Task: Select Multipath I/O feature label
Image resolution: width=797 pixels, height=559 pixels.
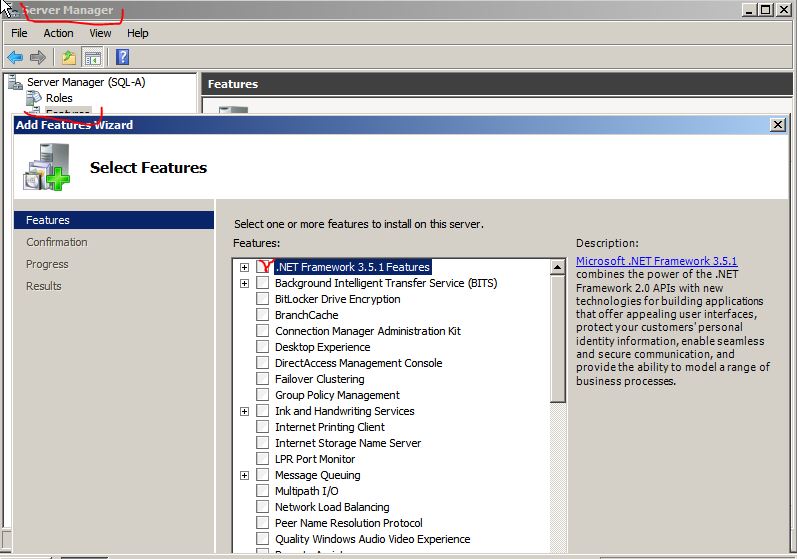Action: (x=306, y=491)
